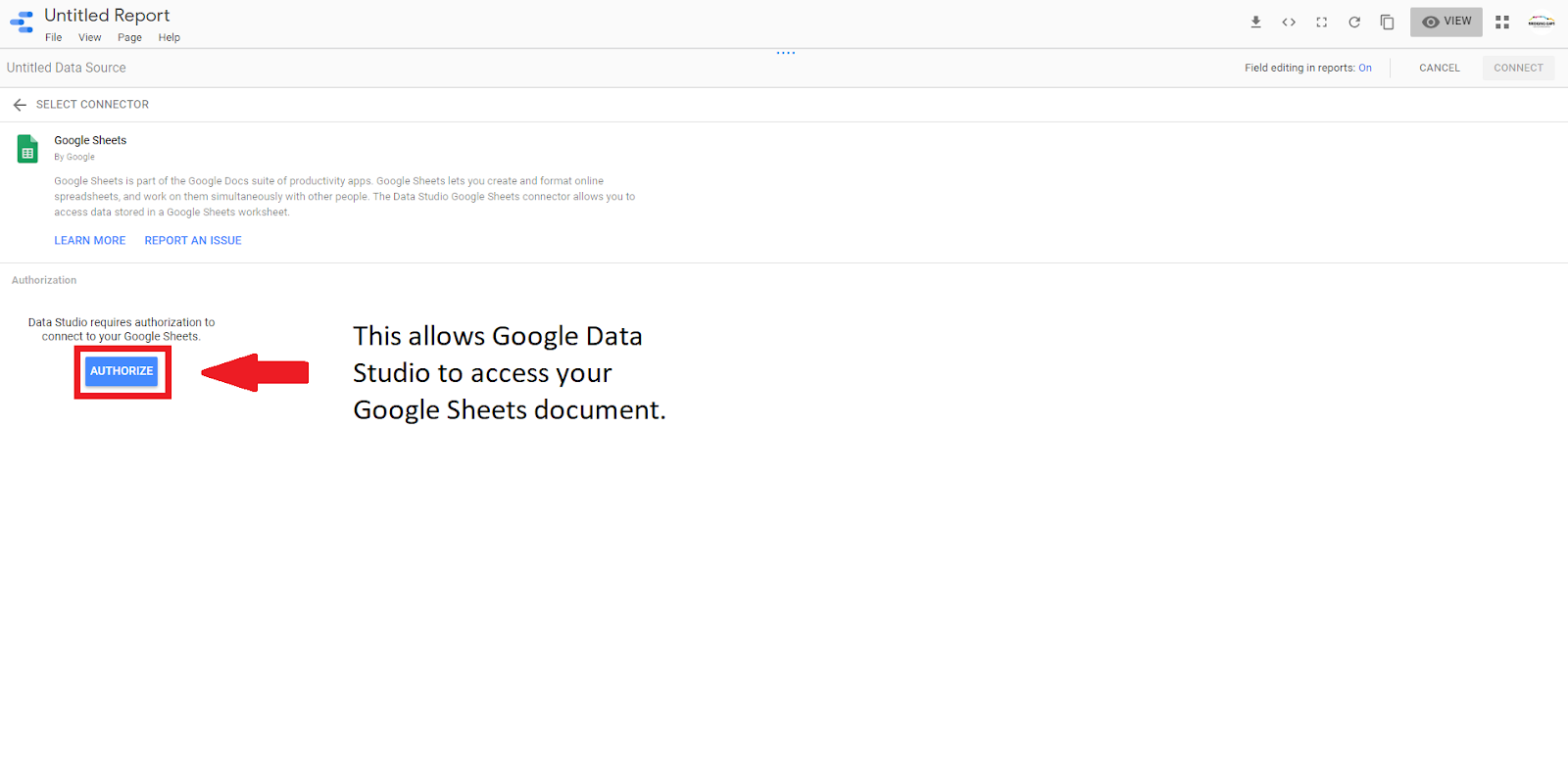This screenshot has height=761, width=1568.
Task: Go back using the Select Connector arrow
Action: pyautogui.click(x=20, y=105)
